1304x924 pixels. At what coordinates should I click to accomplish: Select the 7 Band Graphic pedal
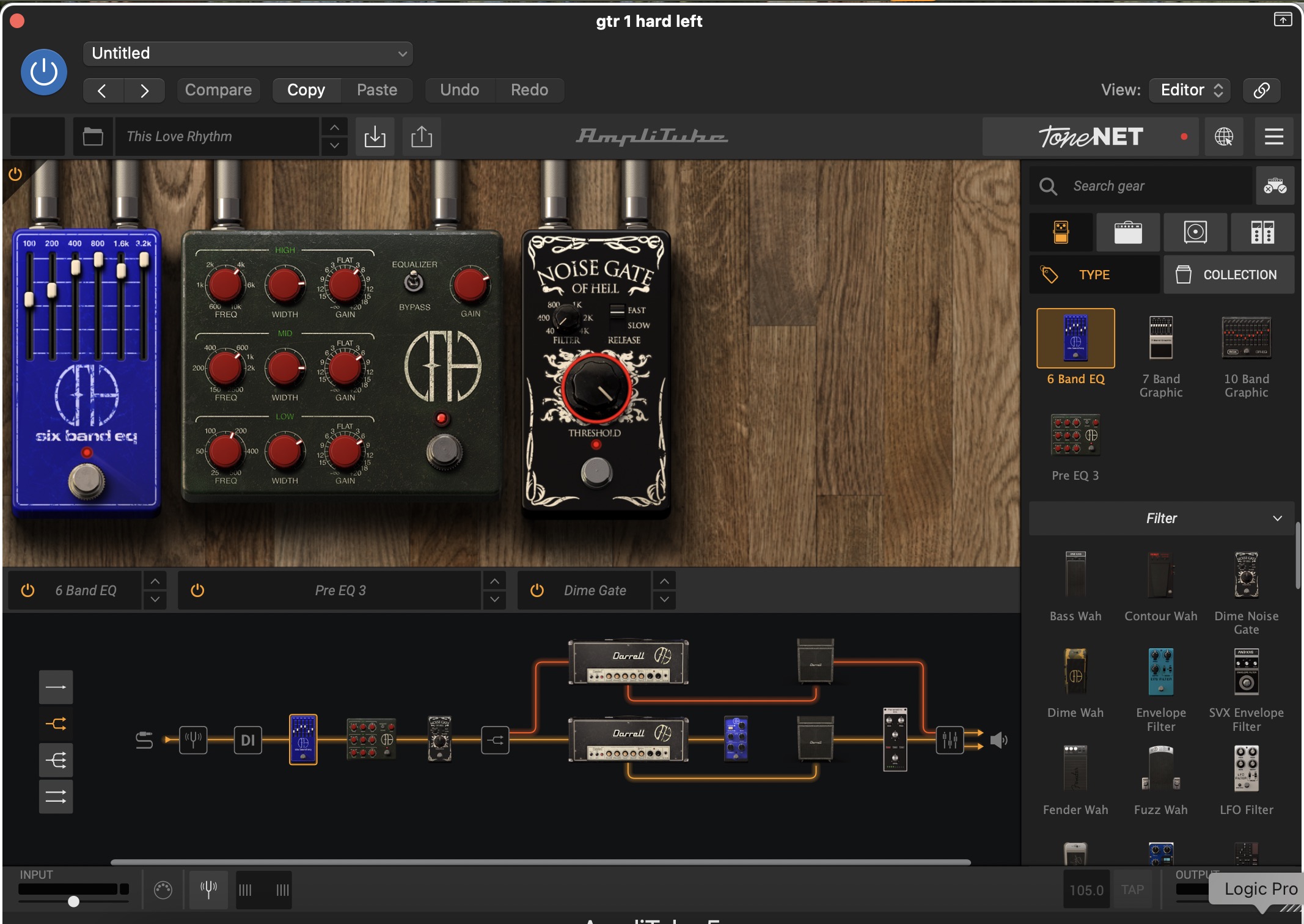(1161, 339)
